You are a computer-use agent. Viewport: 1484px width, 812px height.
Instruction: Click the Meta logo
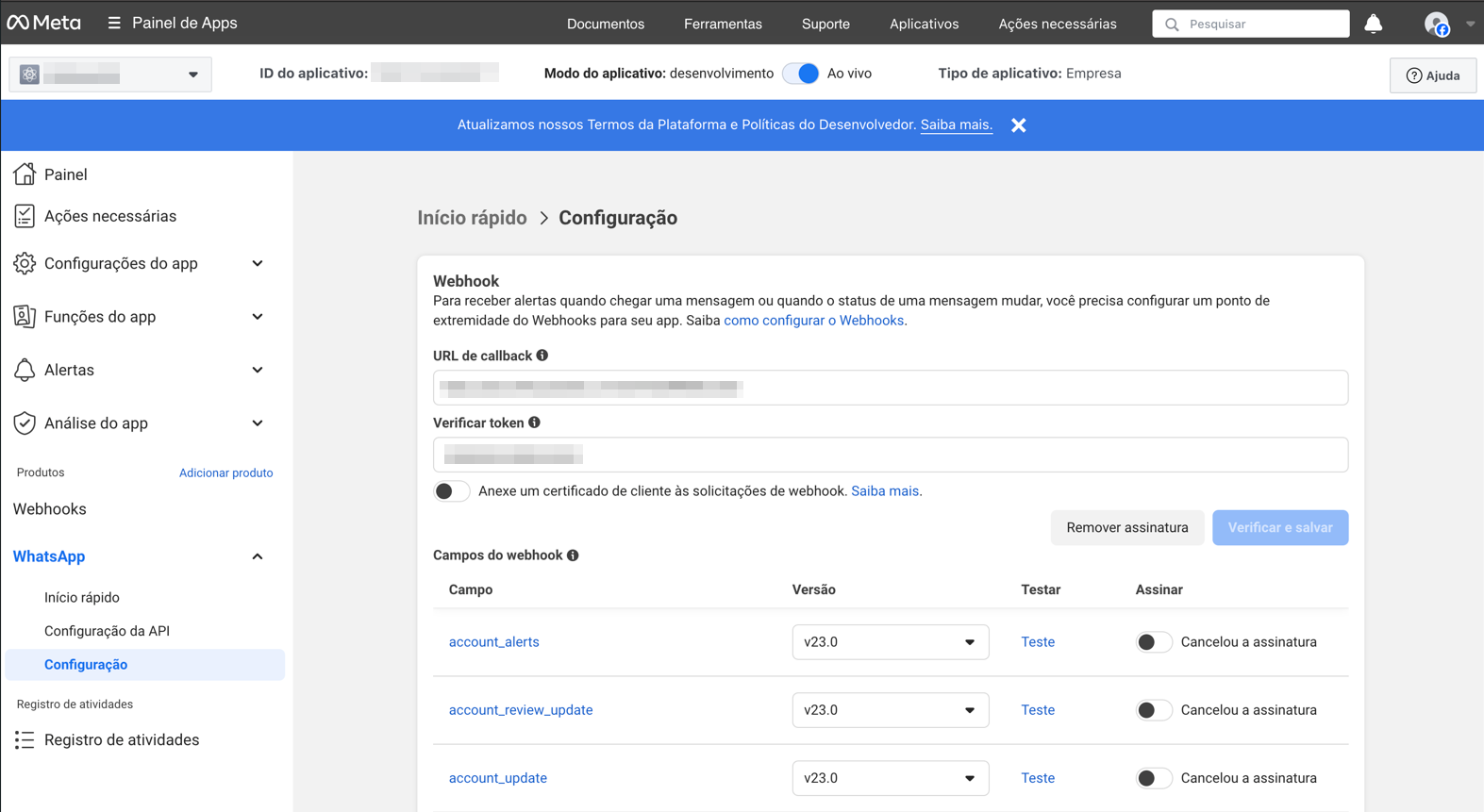pyautogui.click(x=43, y=23)
